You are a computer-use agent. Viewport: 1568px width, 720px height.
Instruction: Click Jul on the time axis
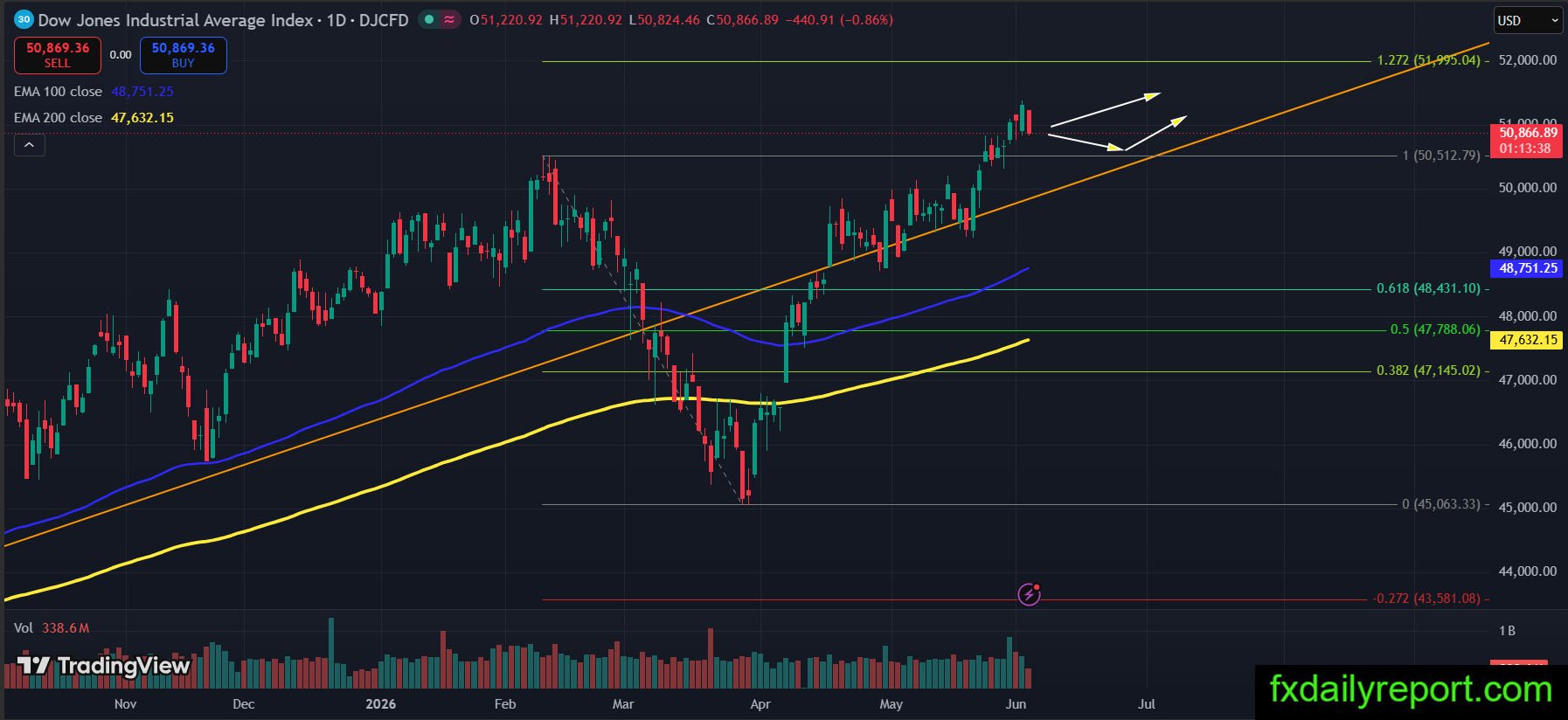(1147, 704)
